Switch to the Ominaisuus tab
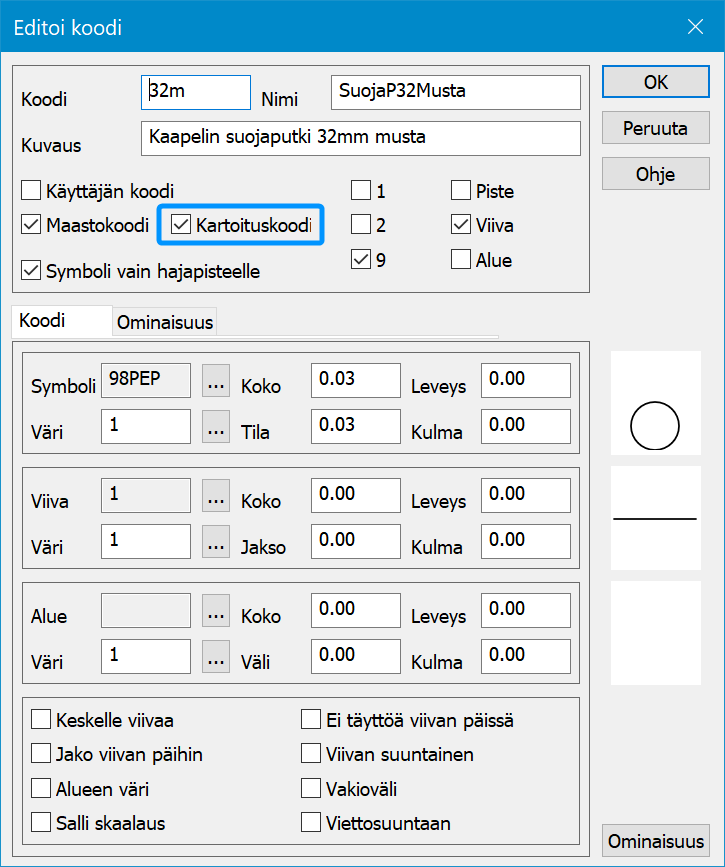This screenshot has width=725, height=867. 164,323
